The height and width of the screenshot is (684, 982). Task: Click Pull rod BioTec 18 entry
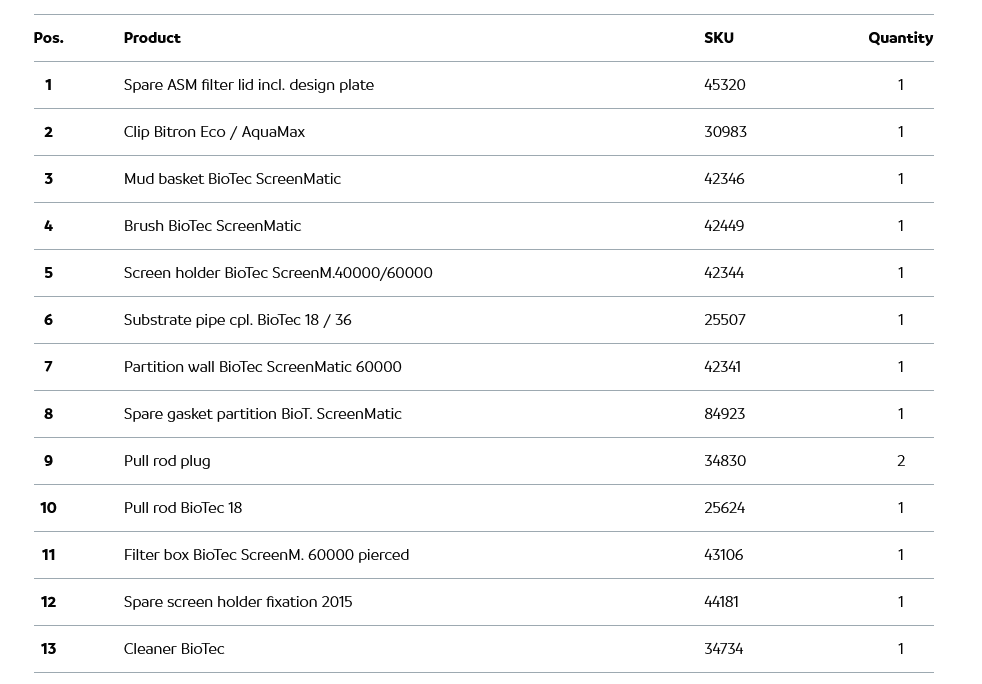pyautogui.click(x=183, y=508)
